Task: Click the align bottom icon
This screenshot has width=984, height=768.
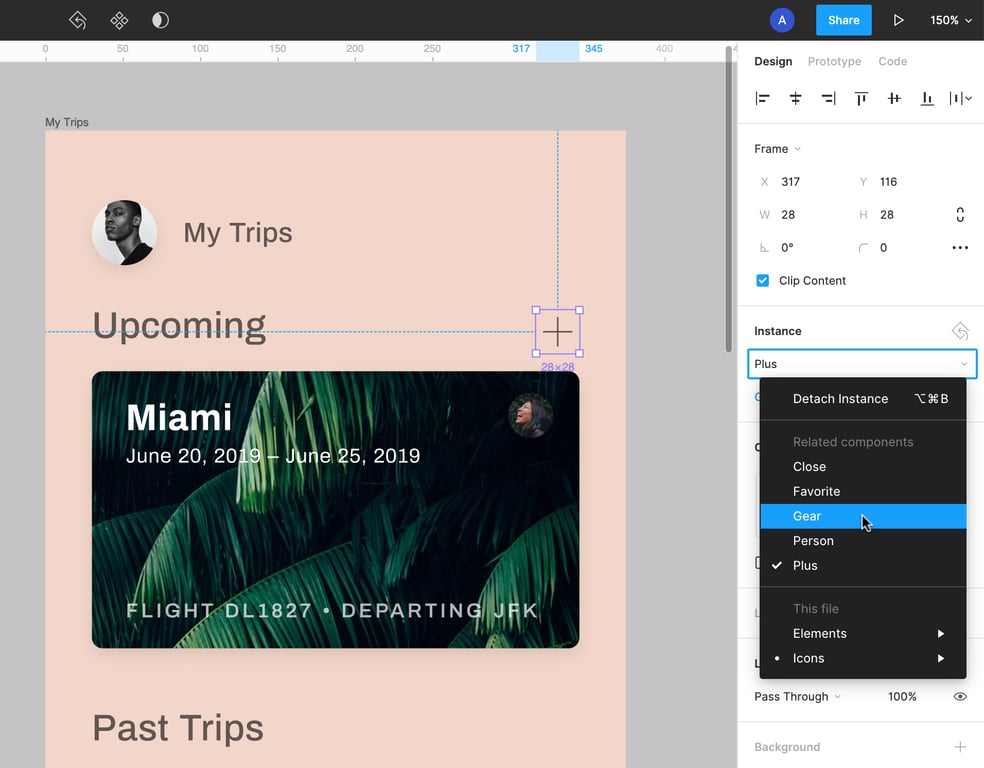Action: tap(927, 98)
